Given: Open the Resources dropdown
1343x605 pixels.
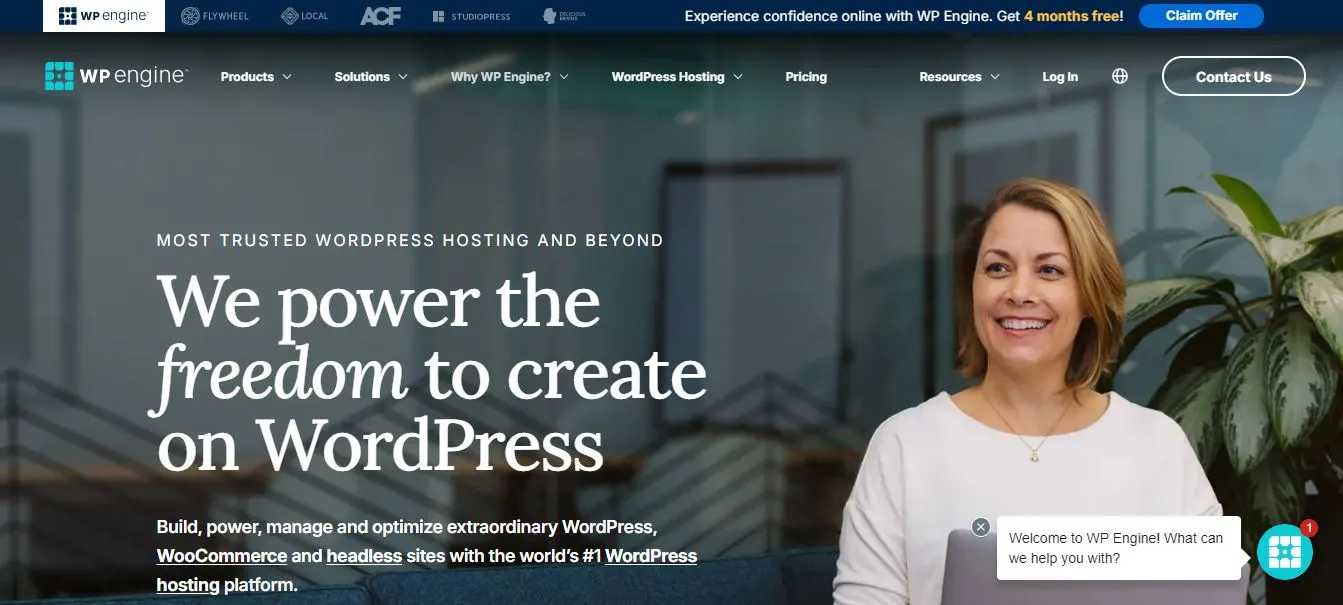Looking at the screenshot, I should [958, 76].
